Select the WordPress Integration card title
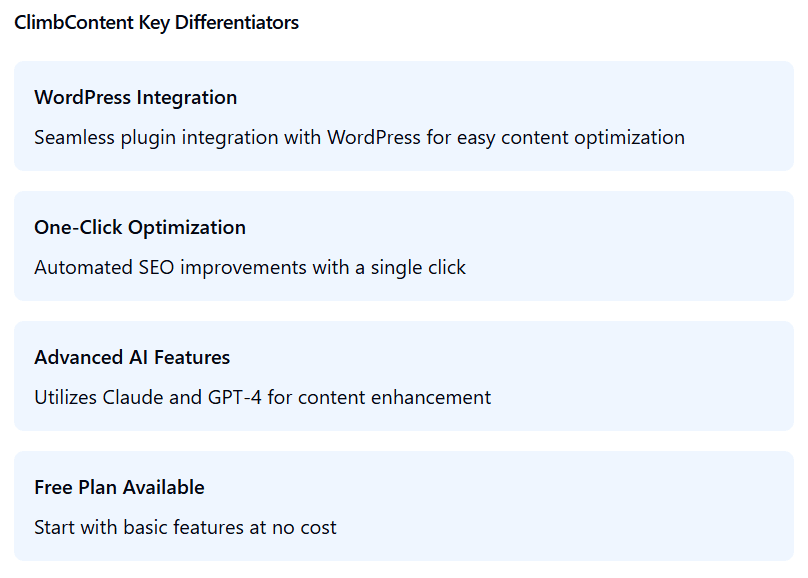 135,98
